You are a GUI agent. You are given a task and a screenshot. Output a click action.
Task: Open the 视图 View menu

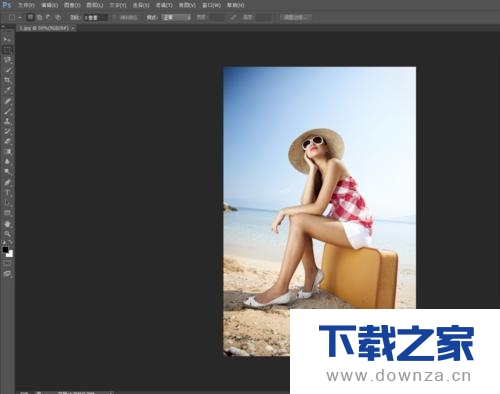point(187,5)
